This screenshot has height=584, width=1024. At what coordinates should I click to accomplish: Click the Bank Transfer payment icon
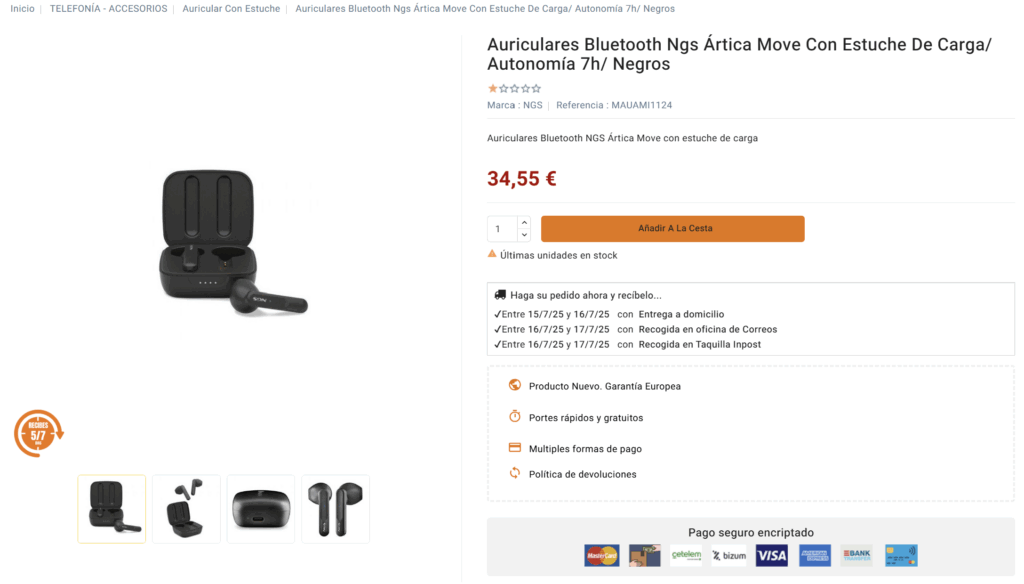[x=857, y=556]
